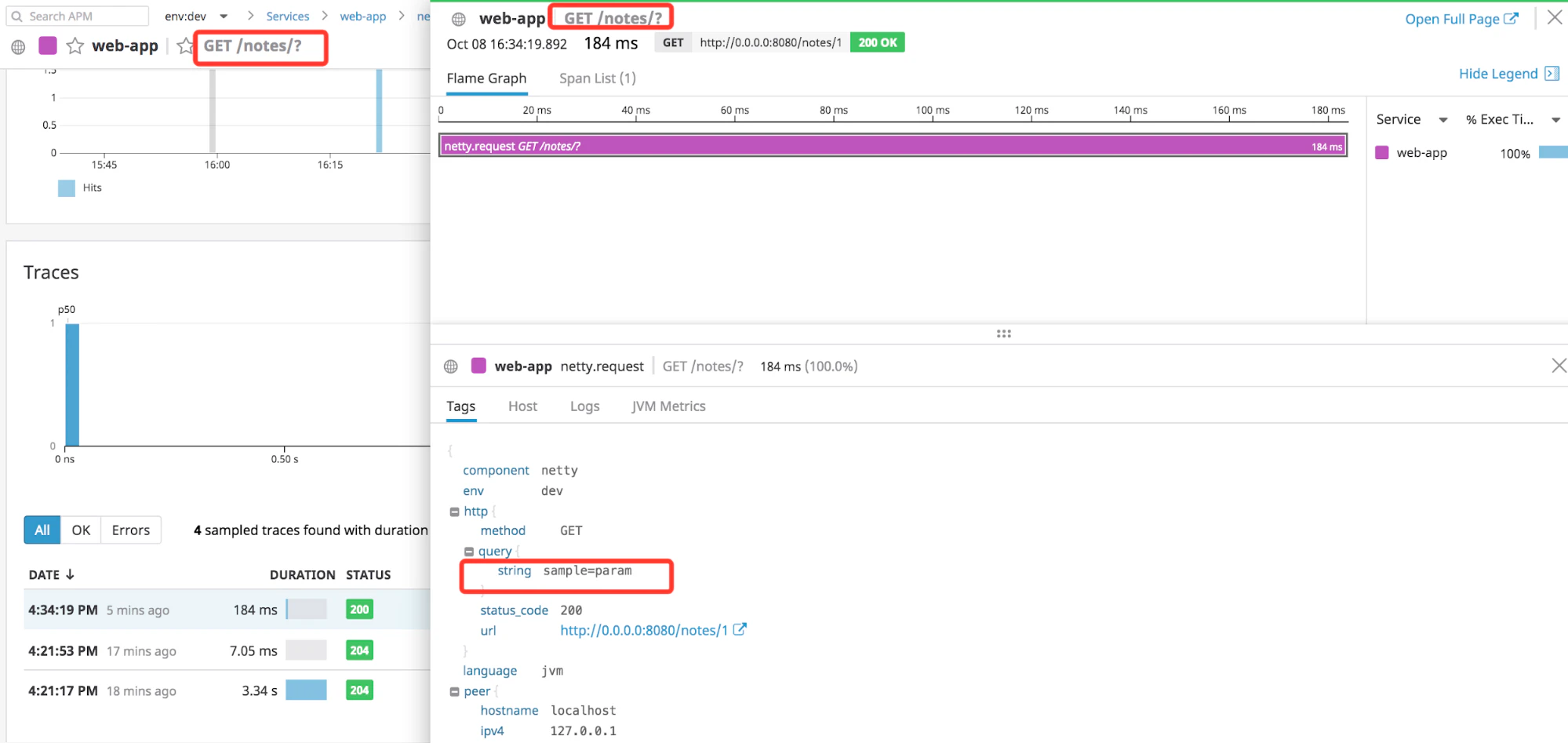This screenshot has height=743, width=1568.
Task: Click the globe icon beside web-app service name
Action: [x=17, y=46]
